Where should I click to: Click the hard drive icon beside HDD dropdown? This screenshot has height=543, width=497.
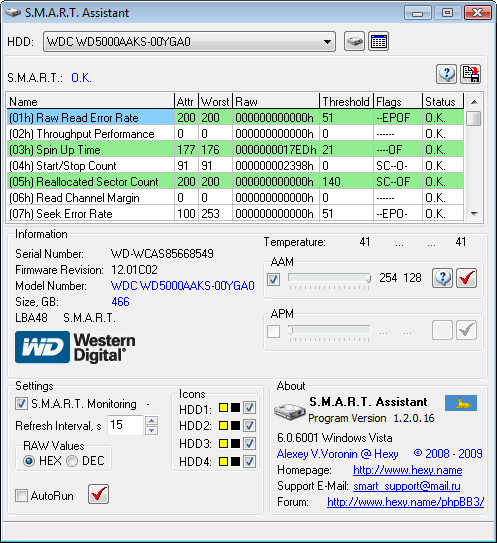[x=354, y=42]
